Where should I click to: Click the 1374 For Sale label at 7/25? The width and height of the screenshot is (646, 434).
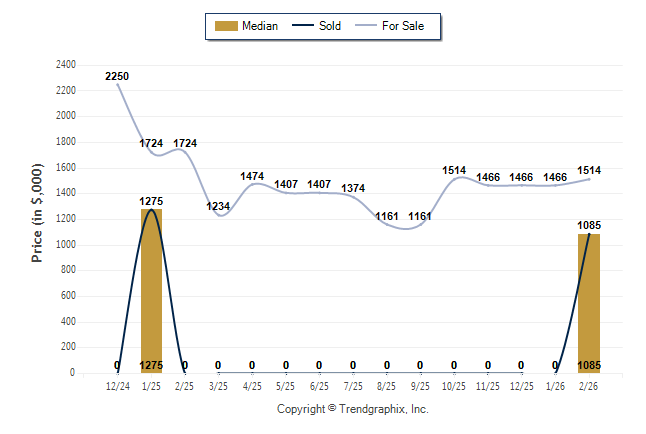click(353, 188)
